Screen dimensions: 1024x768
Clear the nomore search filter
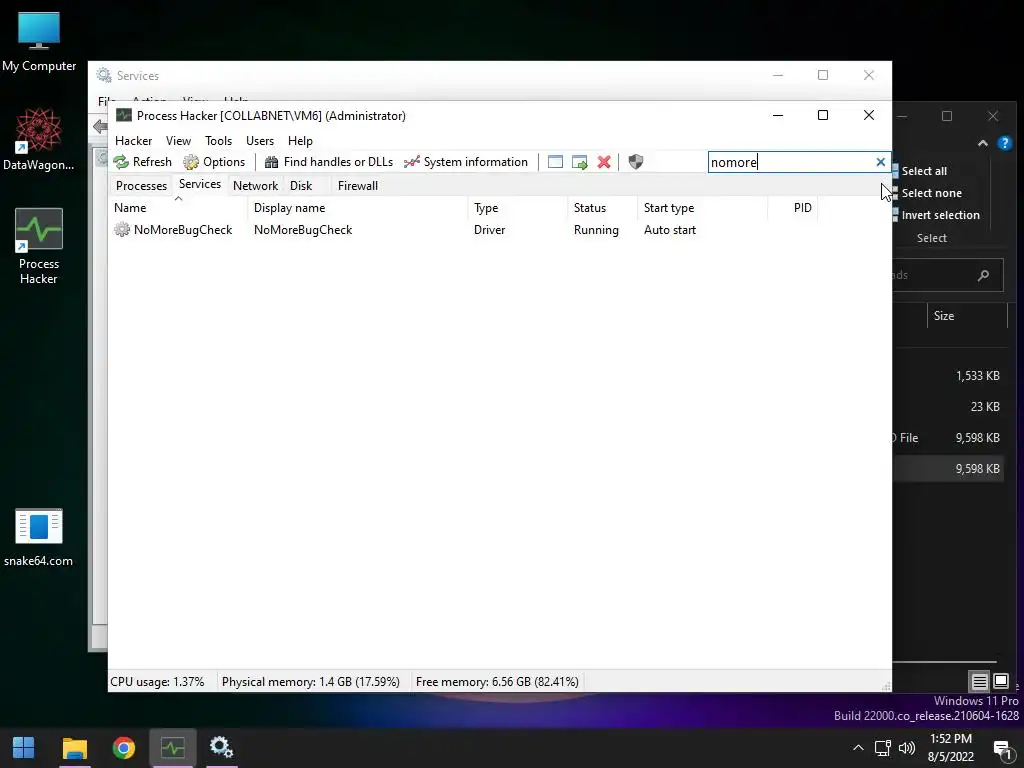(880, 162)
